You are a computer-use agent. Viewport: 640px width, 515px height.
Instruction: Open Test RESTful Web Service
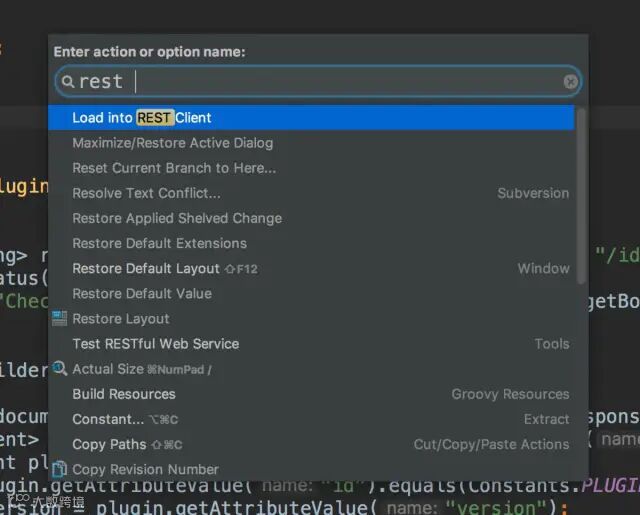point(311,344)
